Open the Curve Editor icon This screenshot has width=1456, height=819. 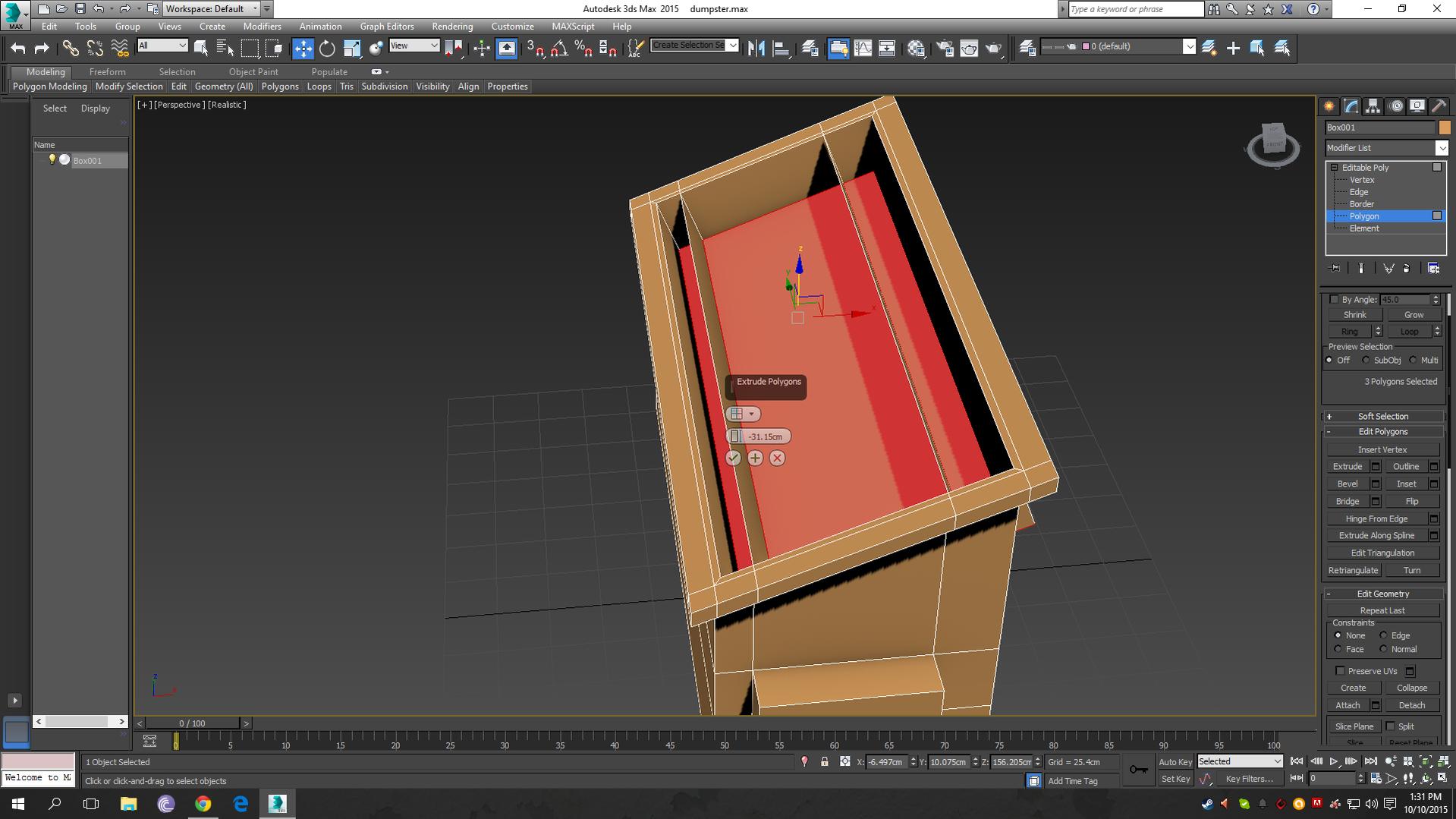point(863,48)
